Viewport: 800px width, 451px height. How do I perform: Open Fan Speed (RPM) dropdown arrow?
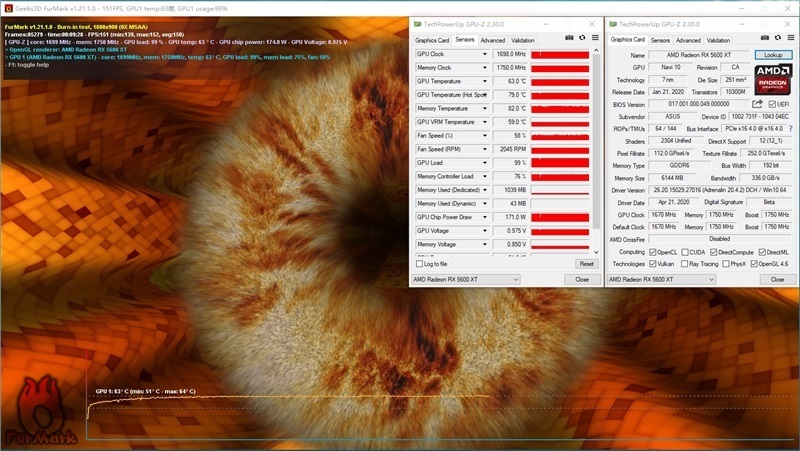point(485,149)
